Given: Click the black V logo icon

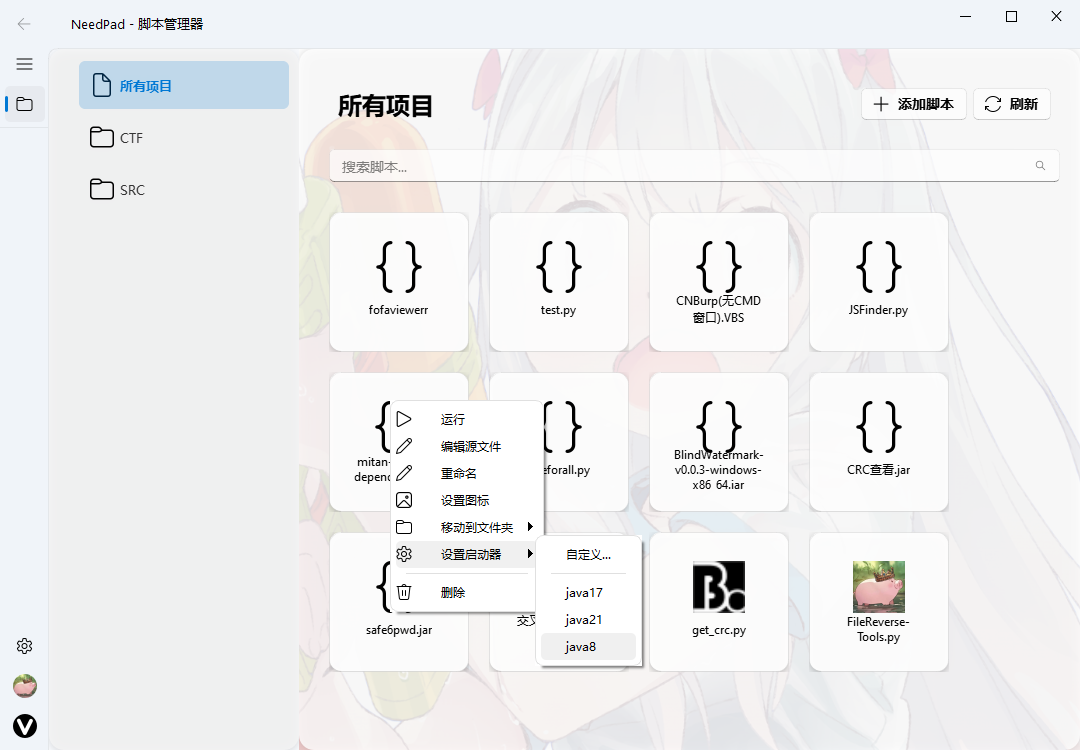Looking at the screenshot, I should click(25, 726).
